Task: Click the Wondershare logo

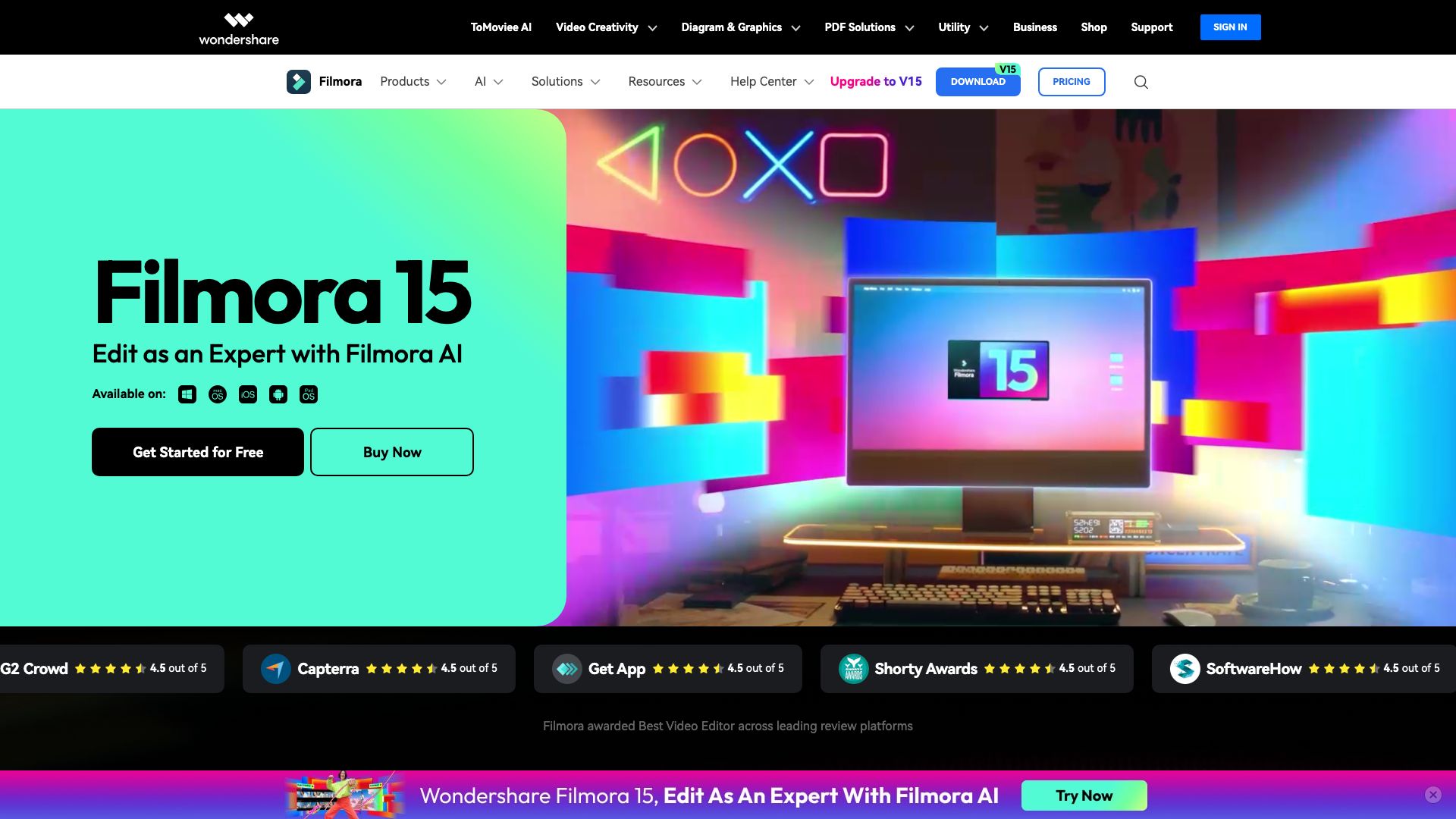Action: [237, 27]
